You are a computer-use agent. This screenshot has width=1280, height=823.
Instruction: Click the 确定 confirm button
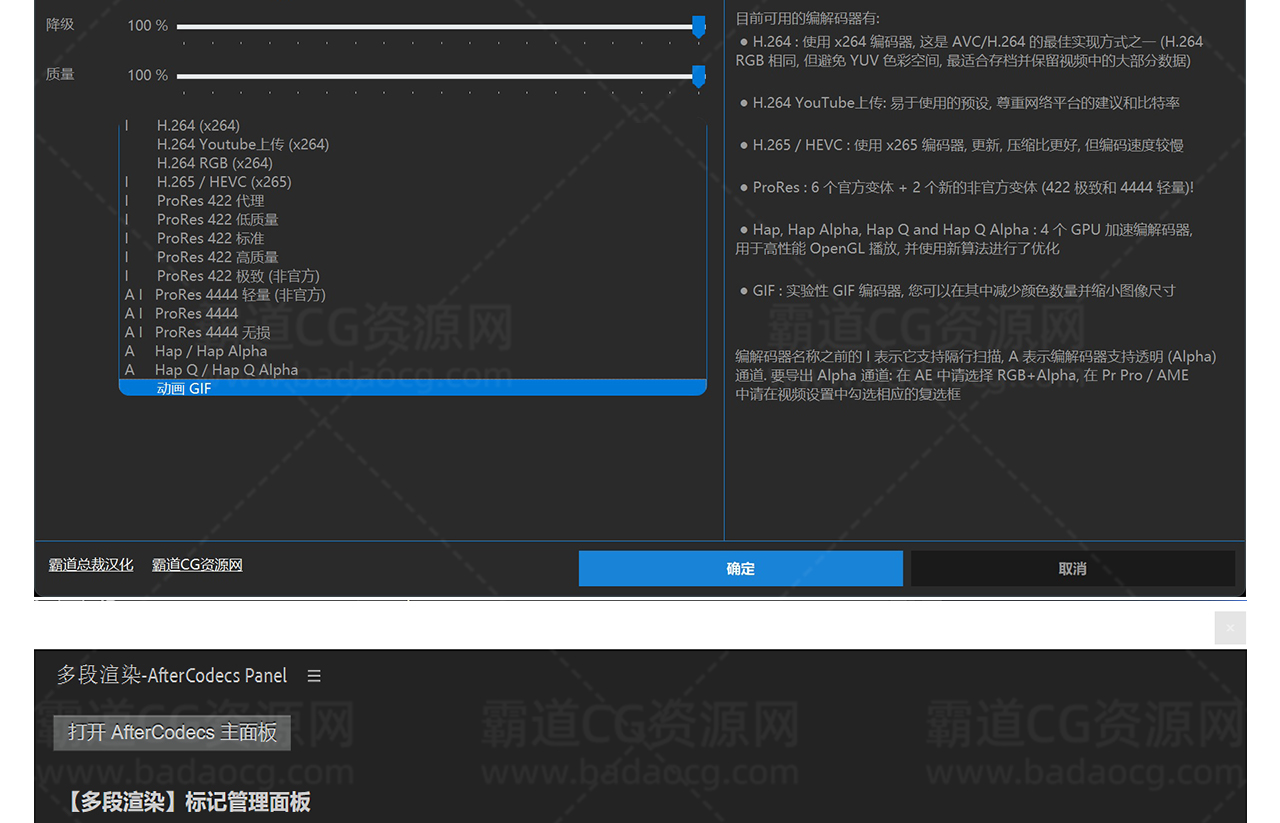coord(740,568)
